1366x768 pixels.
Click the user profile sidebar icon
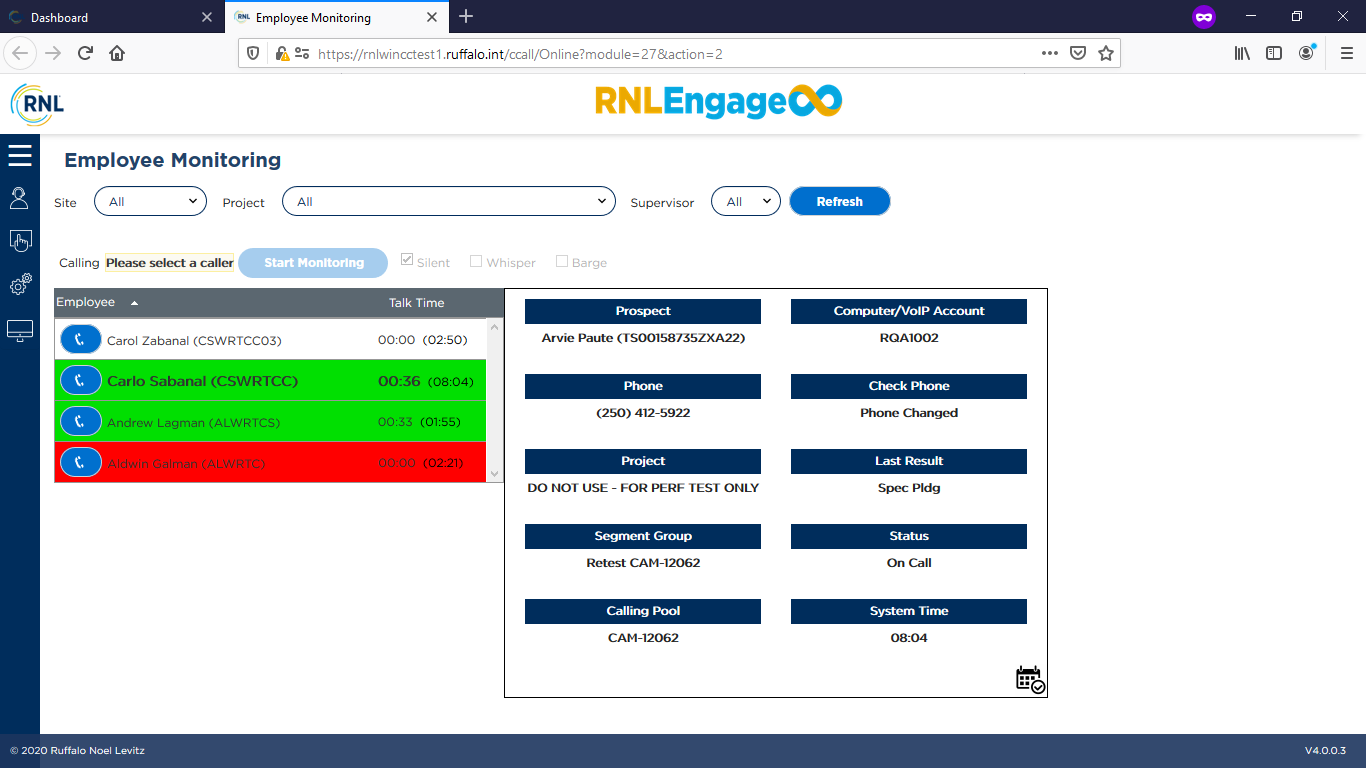pos(19,198)
